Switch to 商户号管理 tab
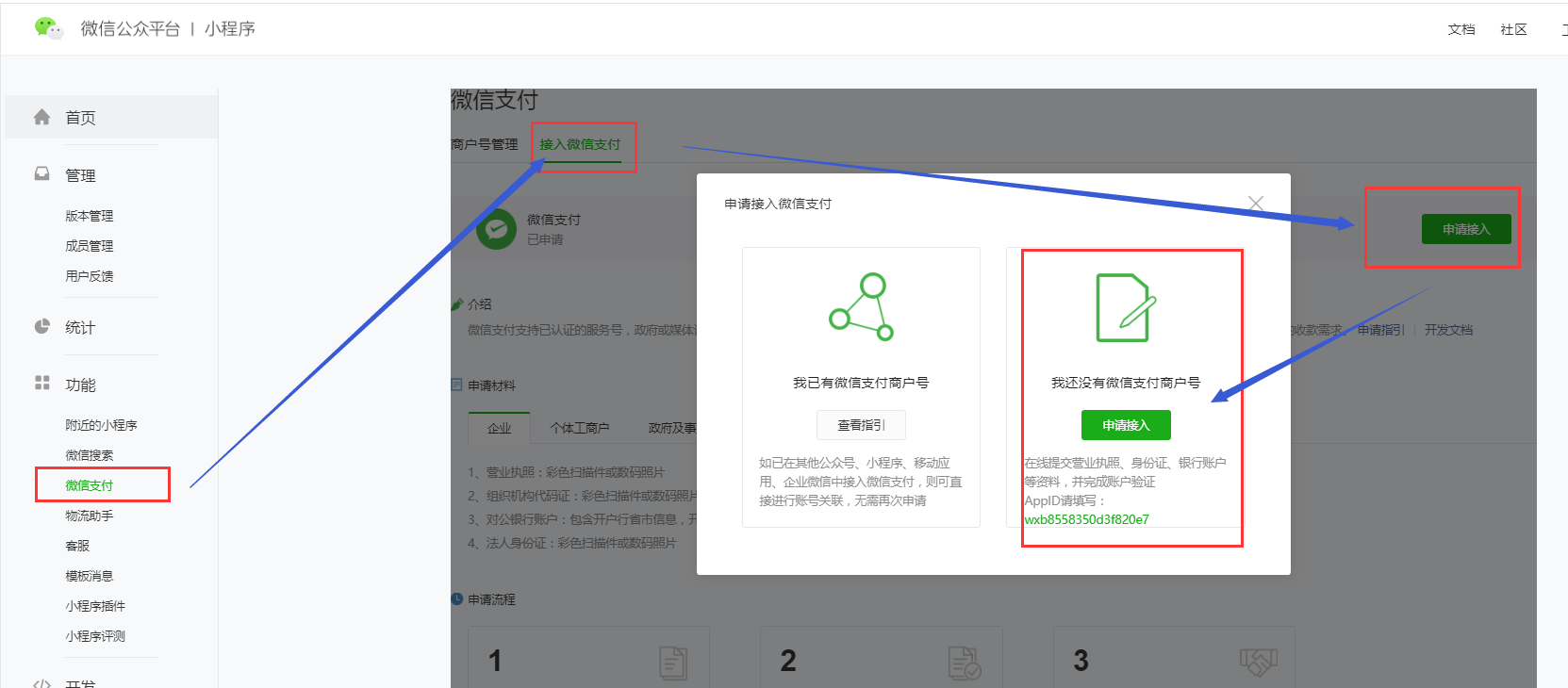The height and width of the screenshot is (688, 1568). tap(485, 144)
